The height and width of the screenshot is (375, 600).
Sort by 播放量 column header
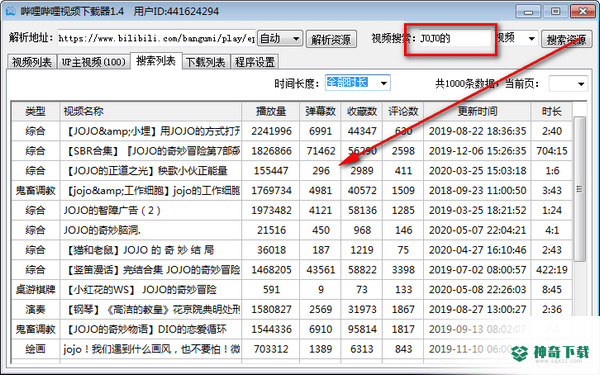point(271,111)
